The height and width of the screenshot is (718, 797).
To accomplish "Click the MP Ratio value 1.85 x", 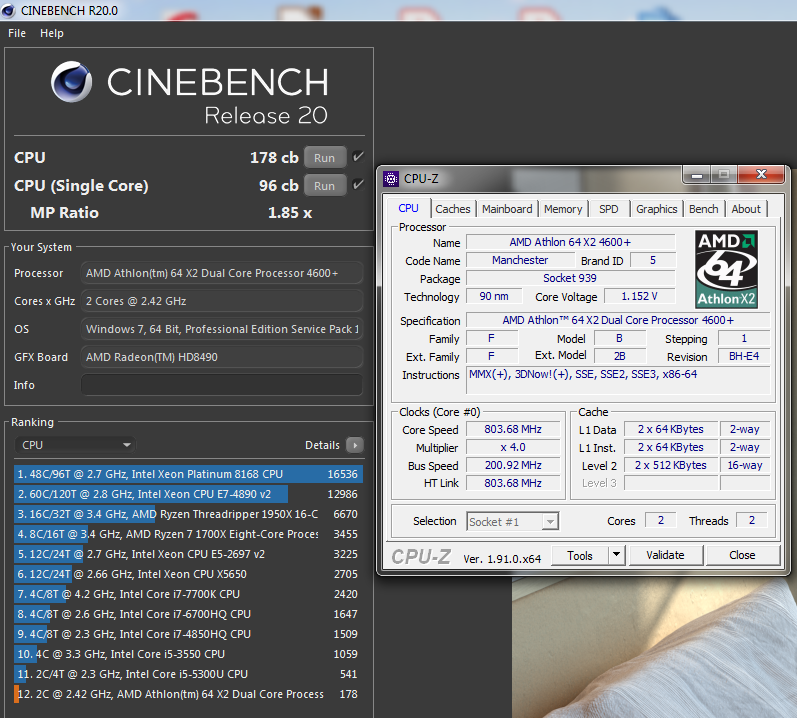I will click(290, 213).
